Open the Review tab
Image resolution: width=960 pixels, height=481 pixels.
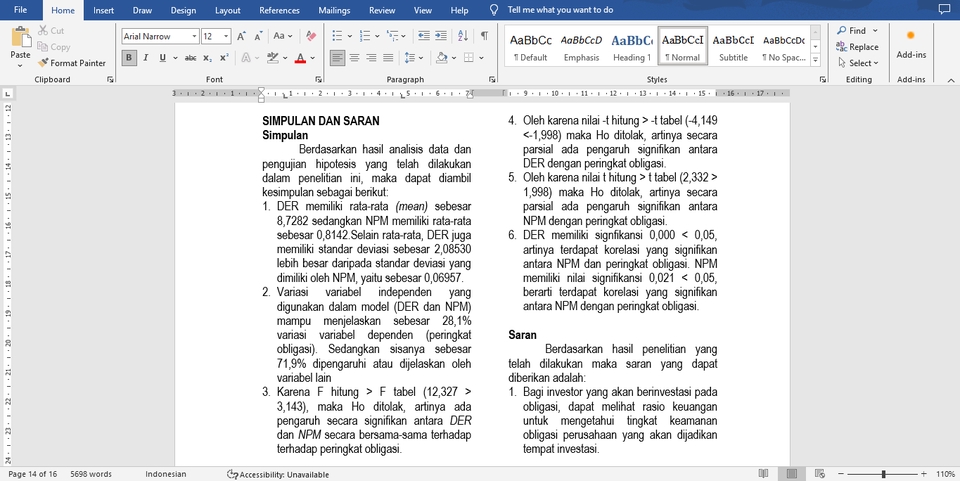click(x=382, y=10)
